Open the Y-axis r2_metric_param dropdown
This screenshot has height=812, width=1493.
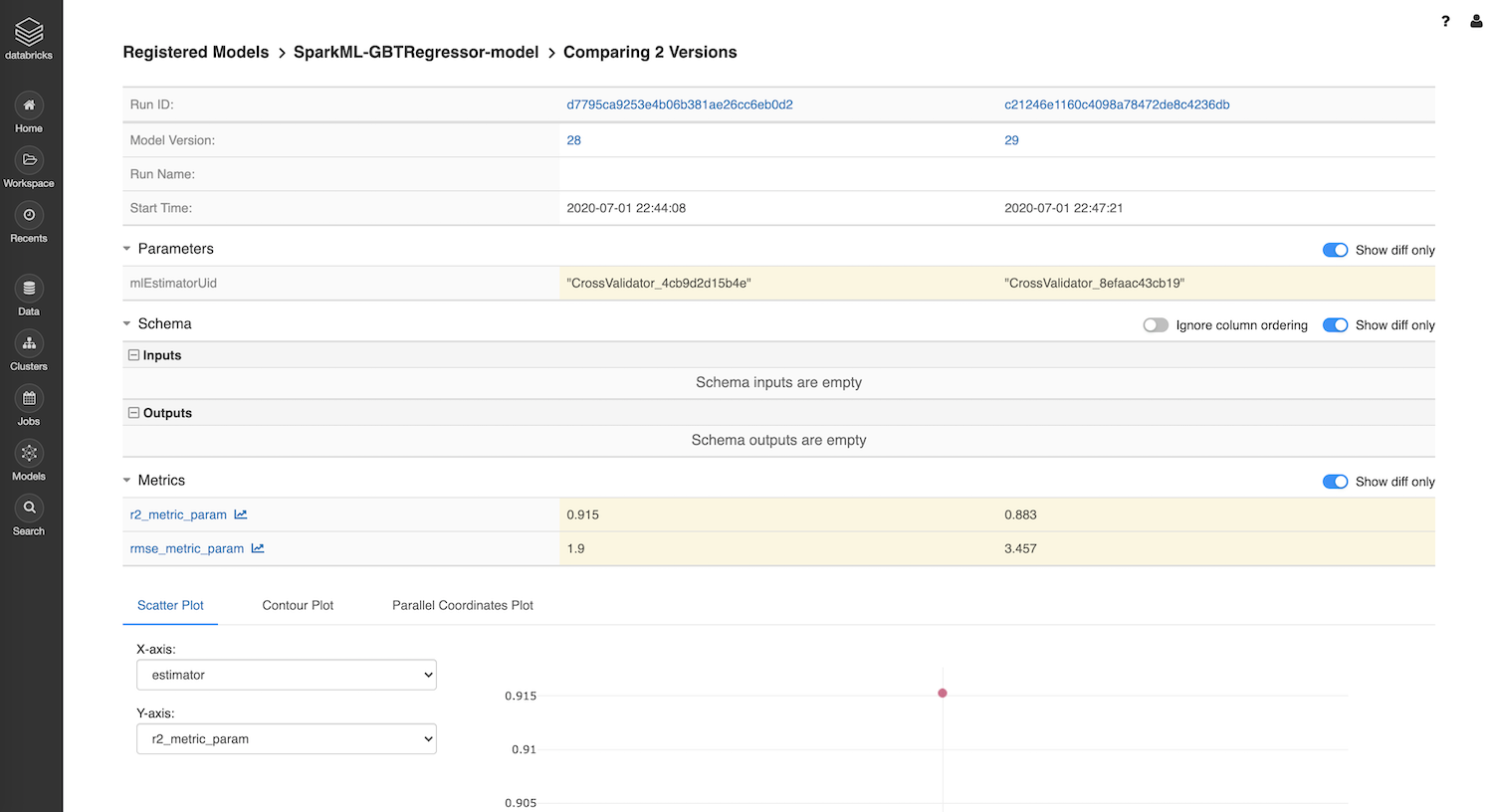coord(287,739)
